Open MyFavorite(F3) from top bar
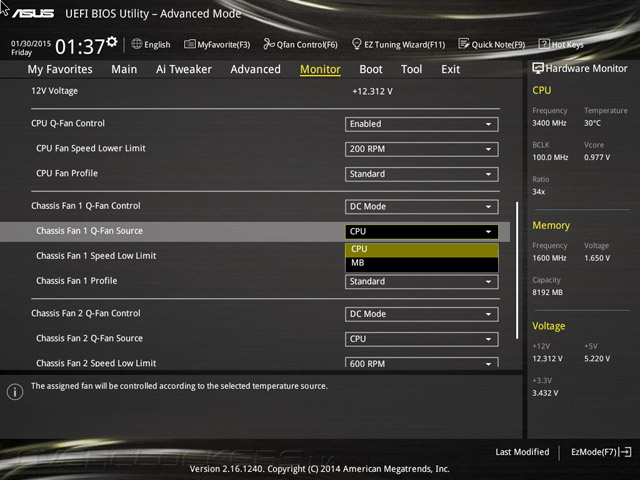The height and width of the screenshot is (480, 640). point(217,44)
